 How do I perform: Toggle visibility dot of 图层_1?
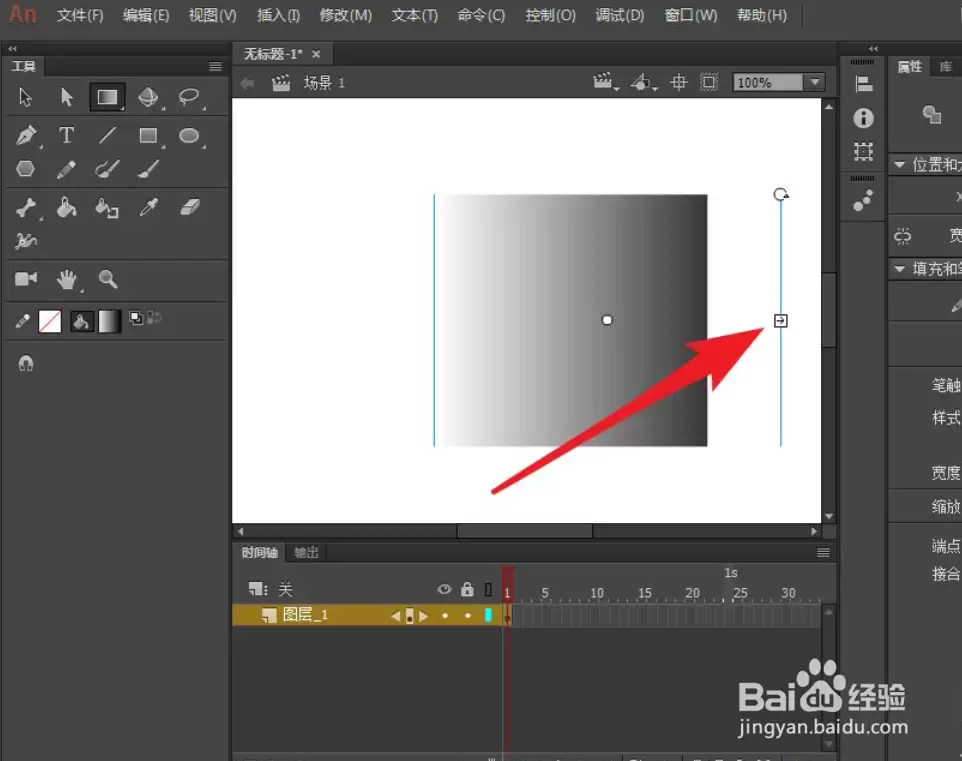445,616
